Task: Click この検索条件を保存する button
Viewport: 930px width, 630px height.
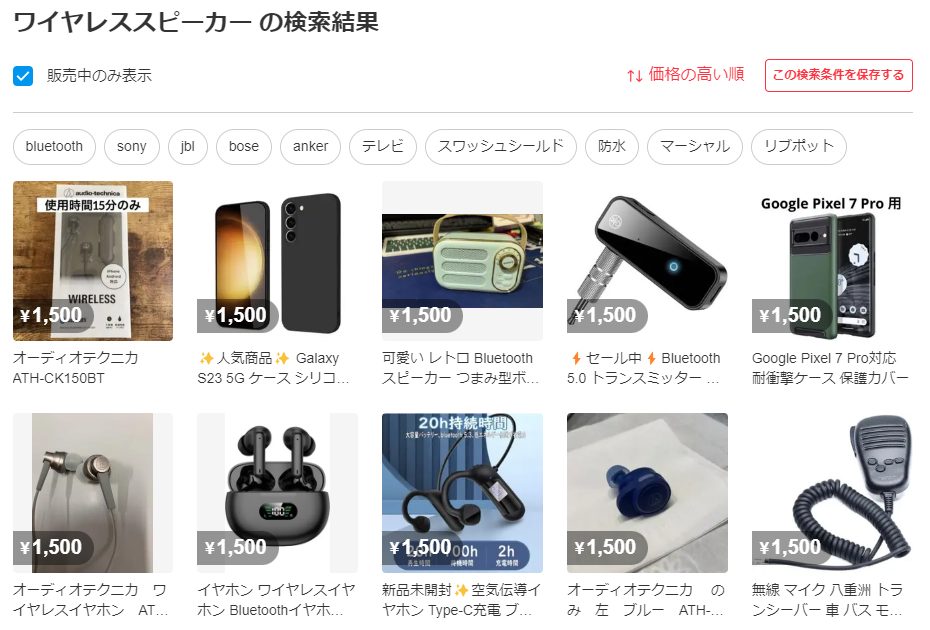Action: click(x=838, y=75)
